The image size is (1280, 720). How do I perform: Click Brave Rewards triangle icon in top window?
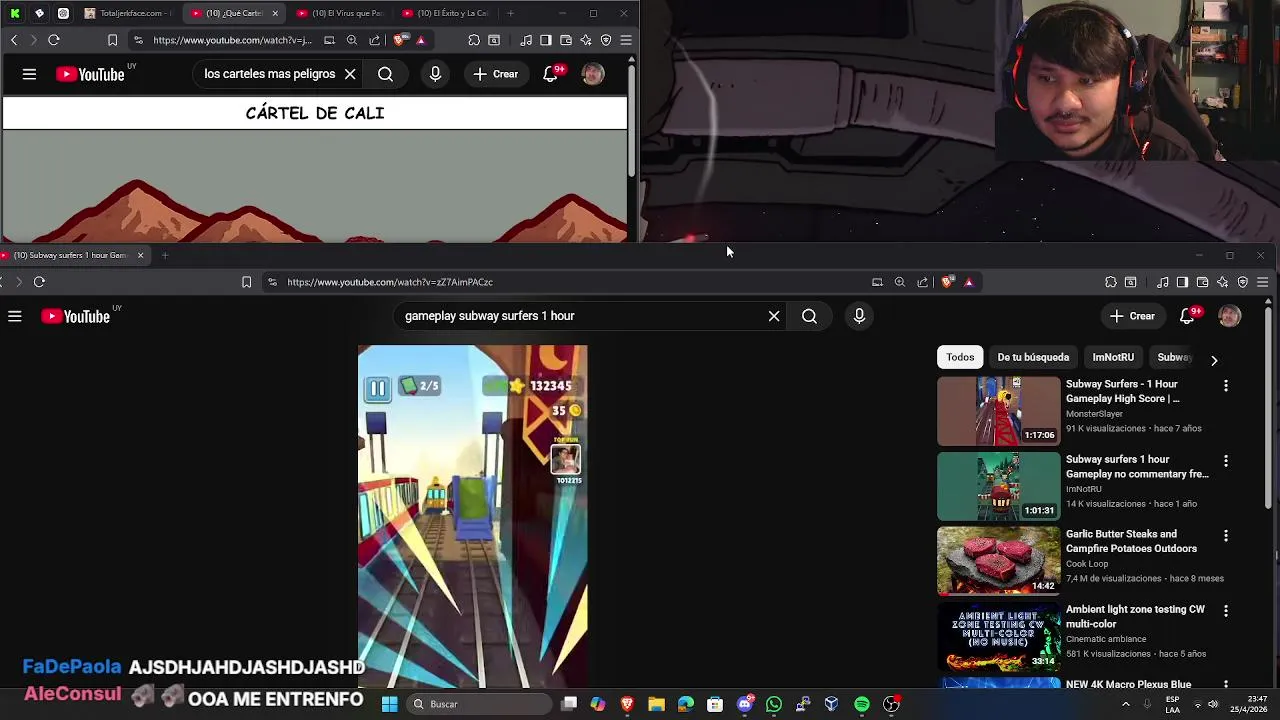pyautogui.click(x=420, y=40)
